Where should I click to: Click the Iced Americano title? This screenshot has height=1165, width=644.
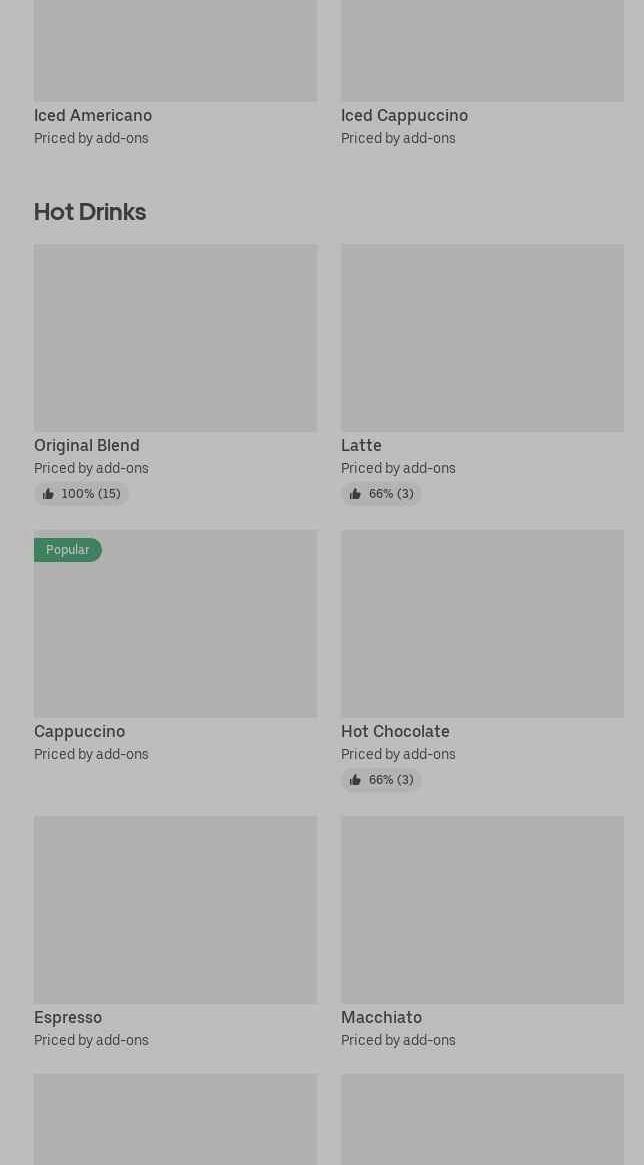click(x=93, y=115)
